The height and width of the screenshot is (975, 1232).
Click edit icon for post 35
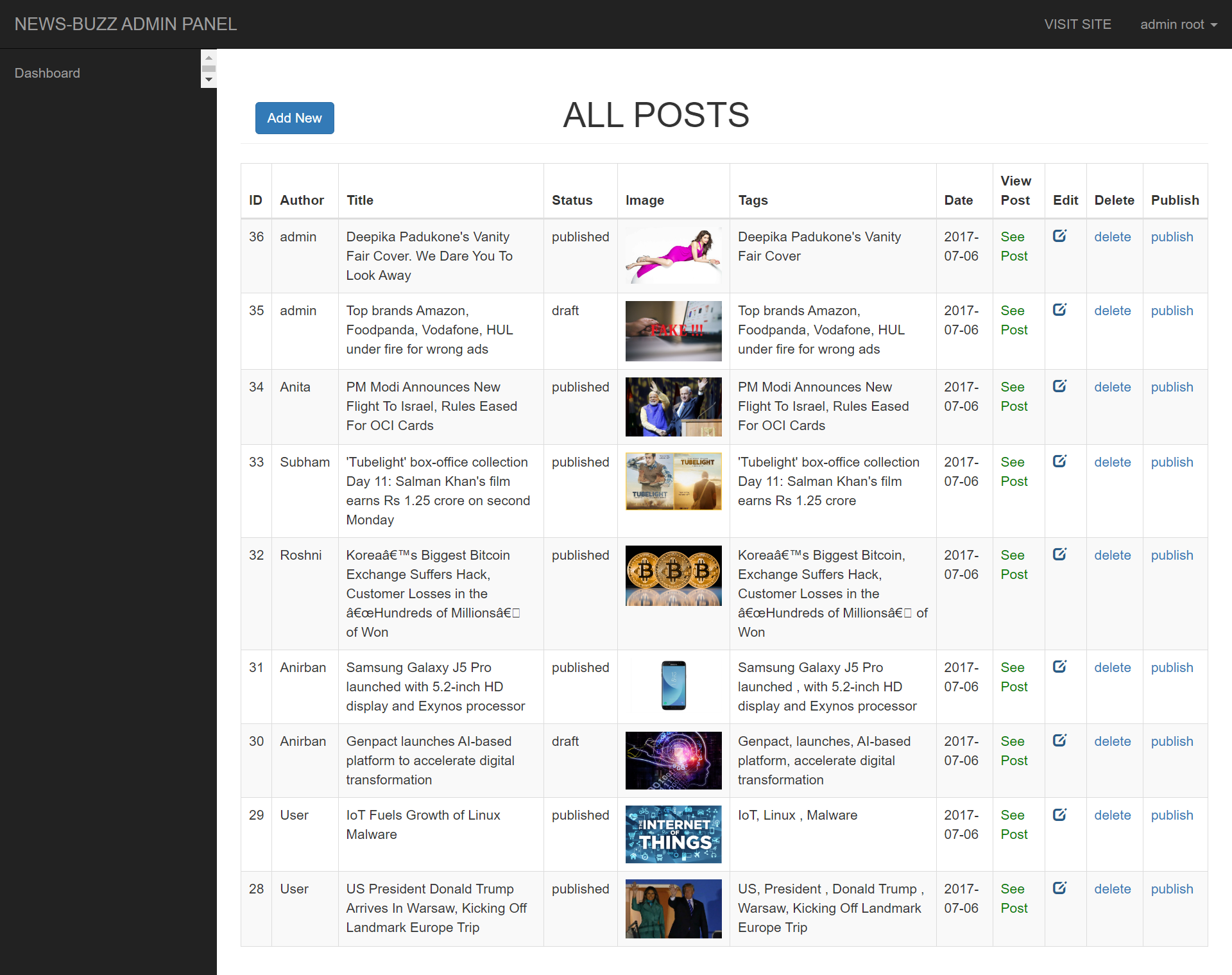[1059, 310]
